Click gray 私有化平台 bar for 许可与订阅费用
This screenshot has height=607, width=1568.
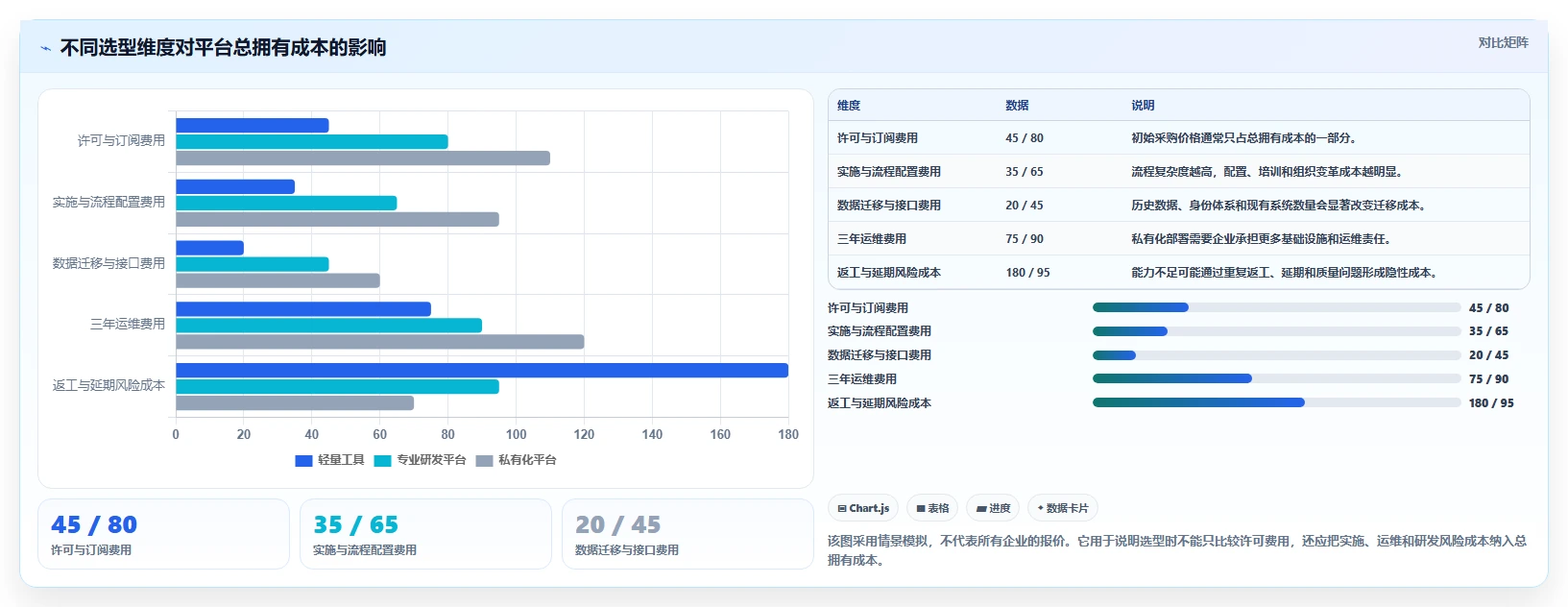363,158
